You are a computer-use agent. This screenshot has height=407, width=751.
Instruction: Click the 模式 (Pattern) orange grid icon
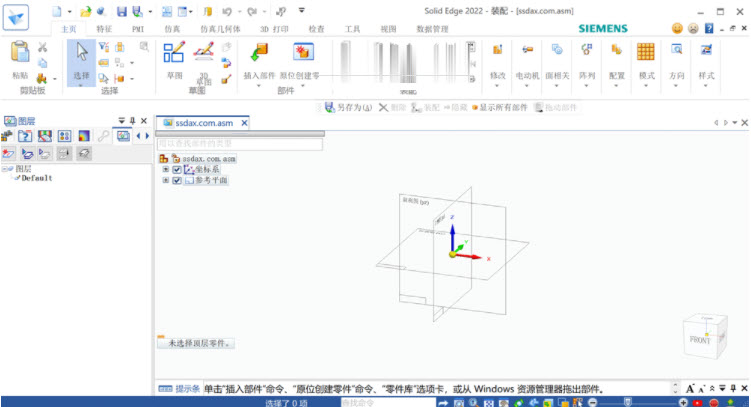coord(646,51)
